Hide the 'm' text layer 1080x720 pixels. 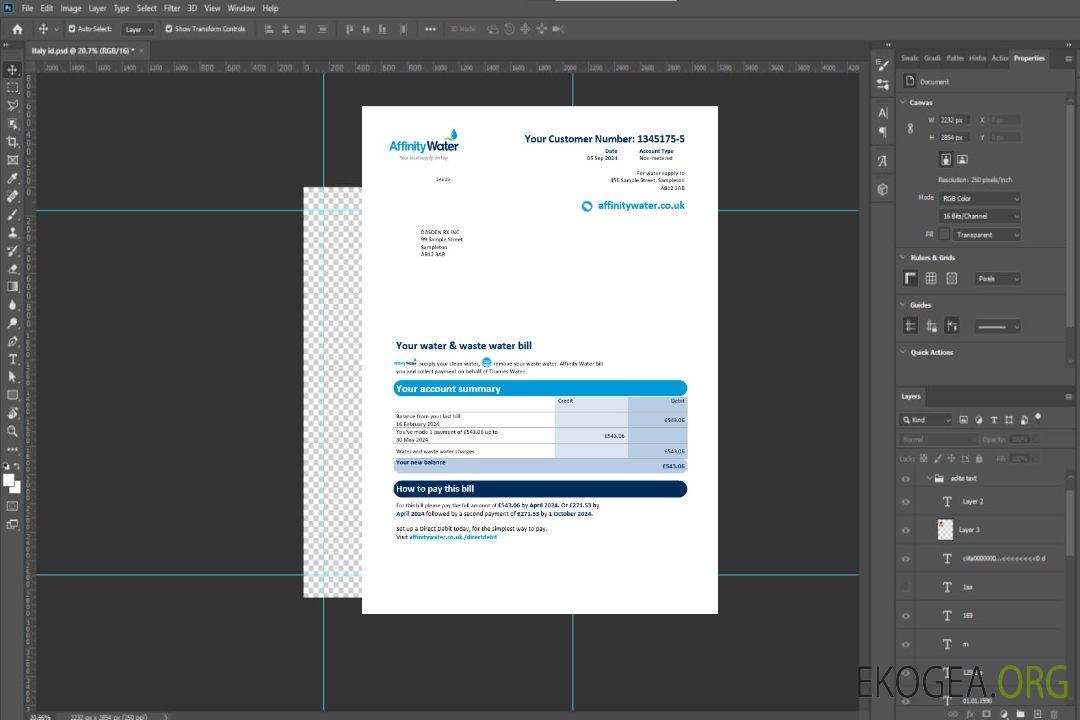[906, 645]
